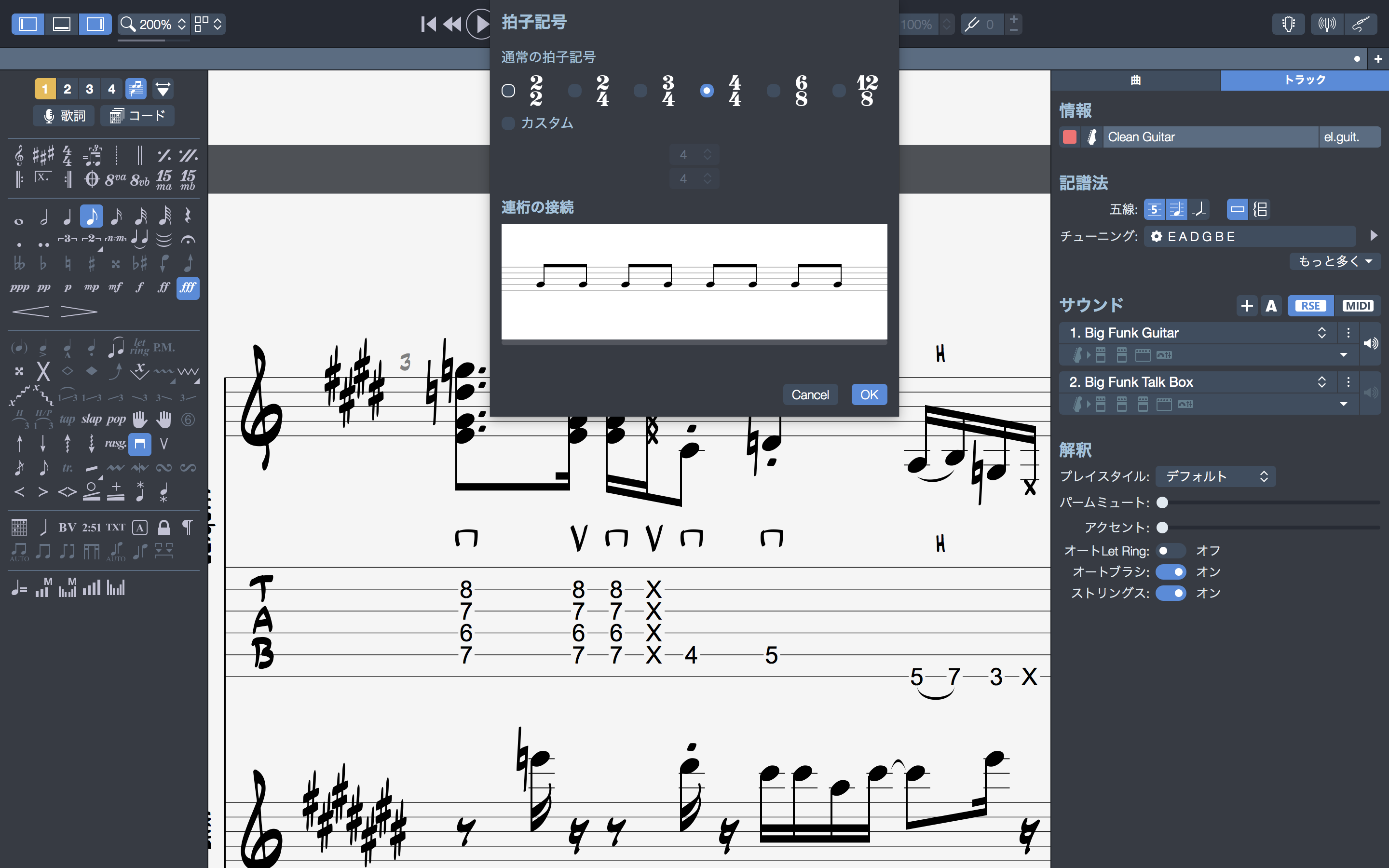The height and width of the screenshot is (868, 1389).
Task: Choose the 6/8 time signature option
Action: (x=774, y=91)
